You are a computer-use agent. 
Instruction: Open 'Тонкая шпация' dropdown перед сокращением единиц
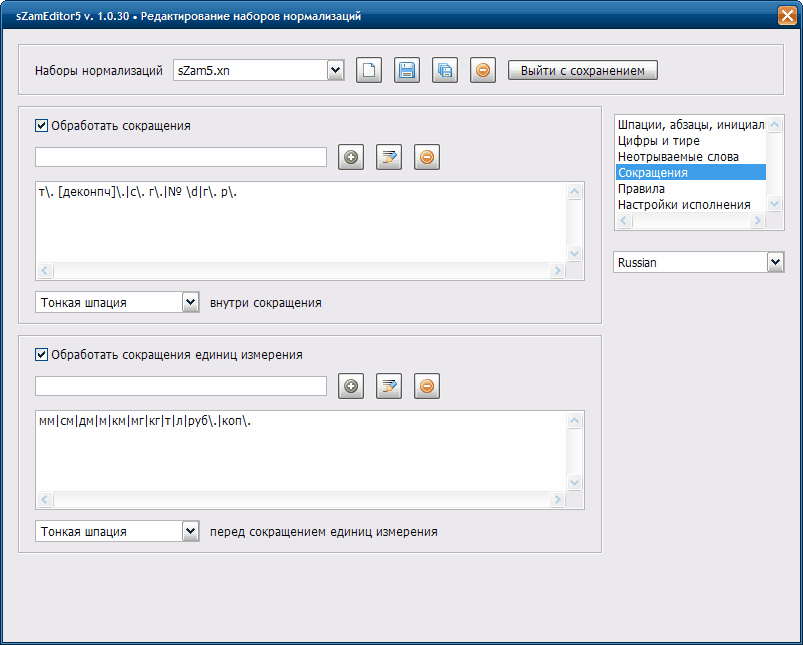point(191,531)
